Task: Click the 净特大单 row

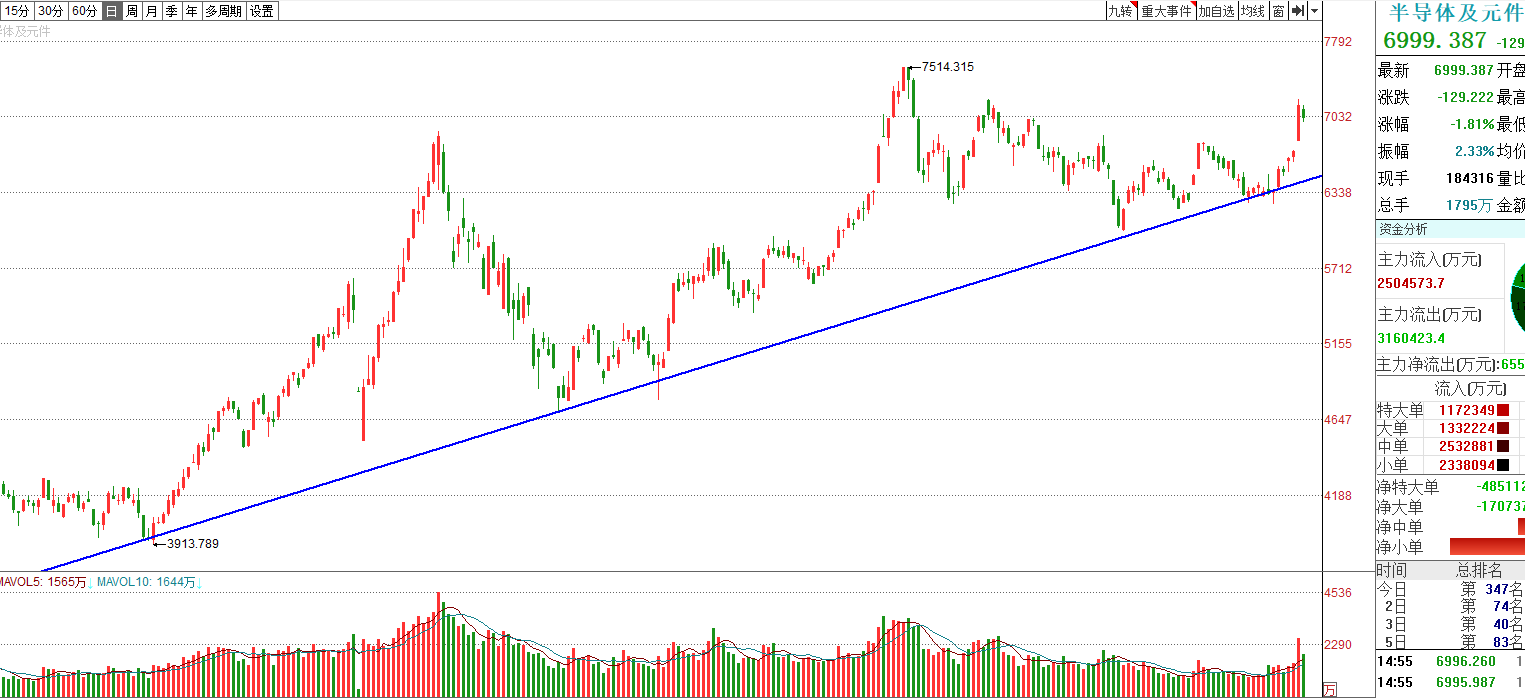Action: pyautogui.click(x=1450, y=487)
